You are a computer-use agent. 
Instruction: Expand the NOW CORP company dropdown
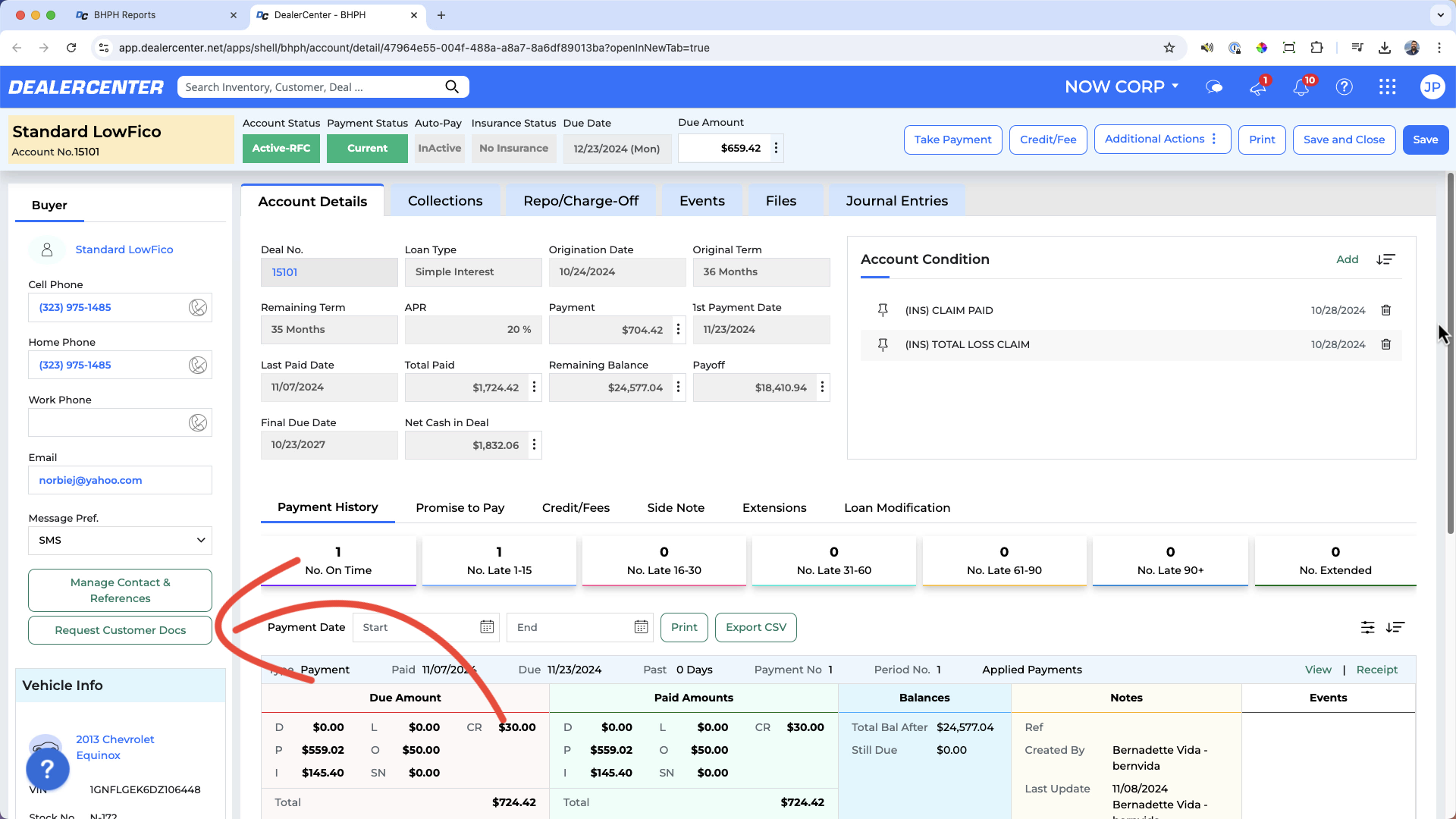1122,87
